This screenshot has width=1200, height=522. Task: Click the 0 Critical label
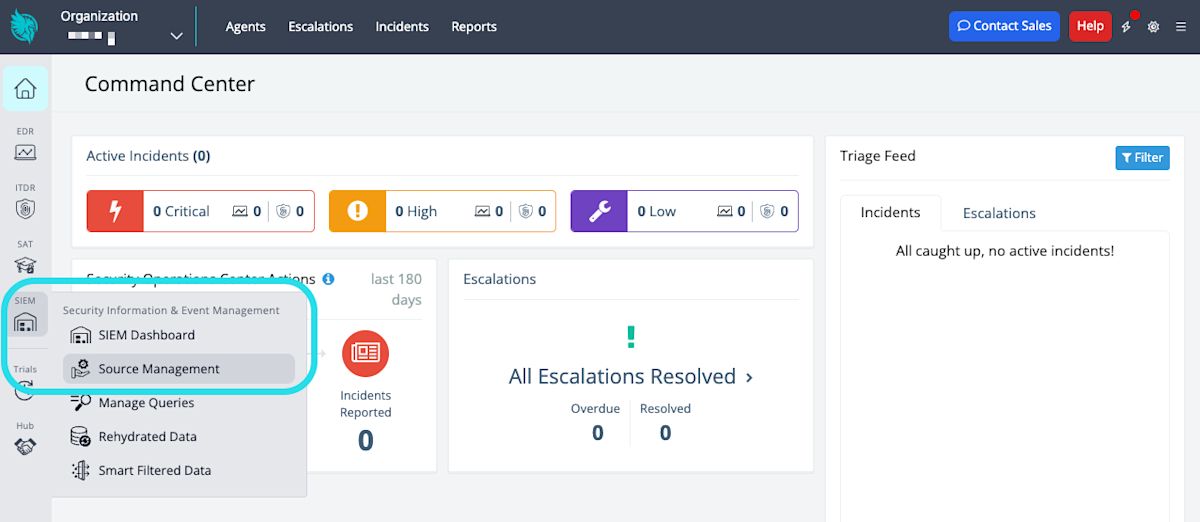(181, 211)
